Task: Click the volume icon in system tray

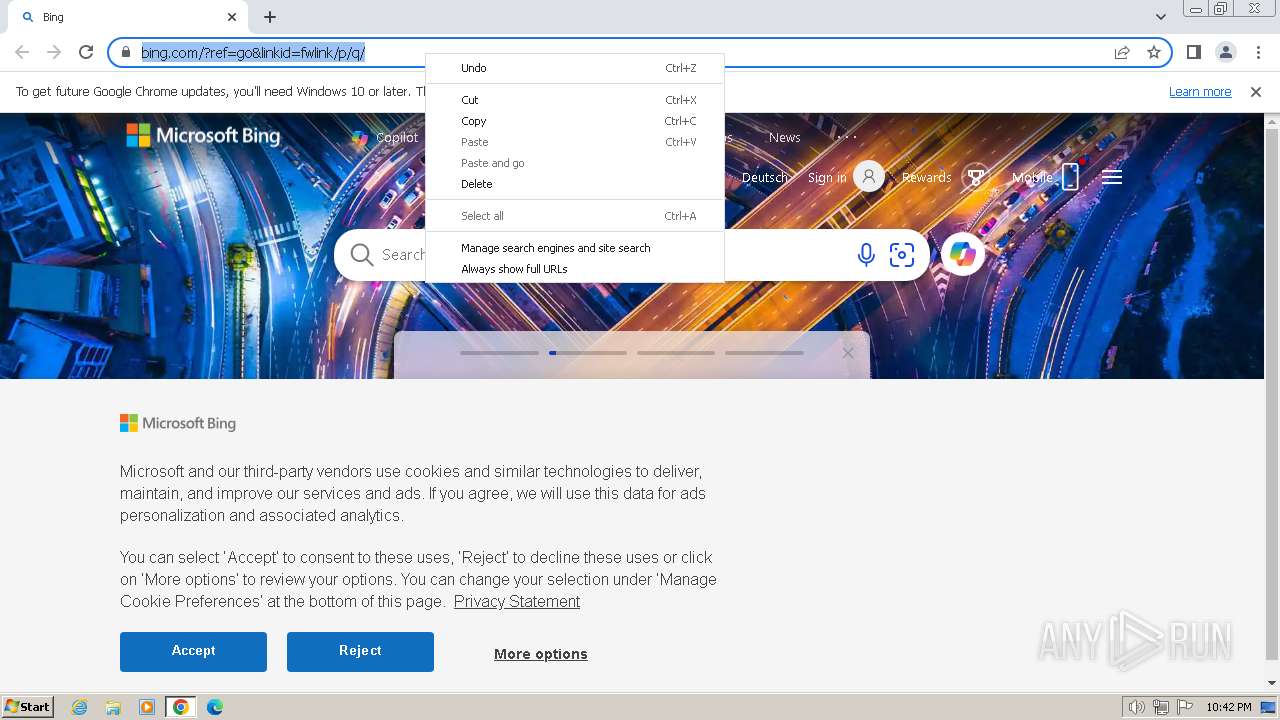Action: coord(1136,707)
